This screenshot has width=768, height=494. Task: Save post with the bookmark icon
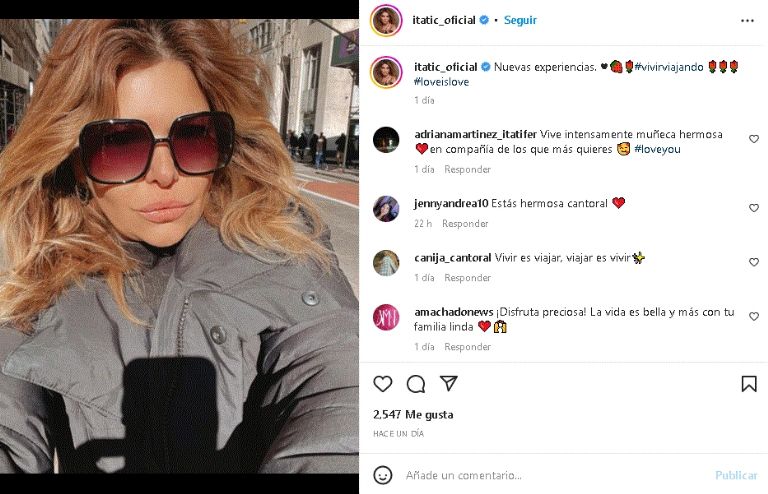click(749, 384)
